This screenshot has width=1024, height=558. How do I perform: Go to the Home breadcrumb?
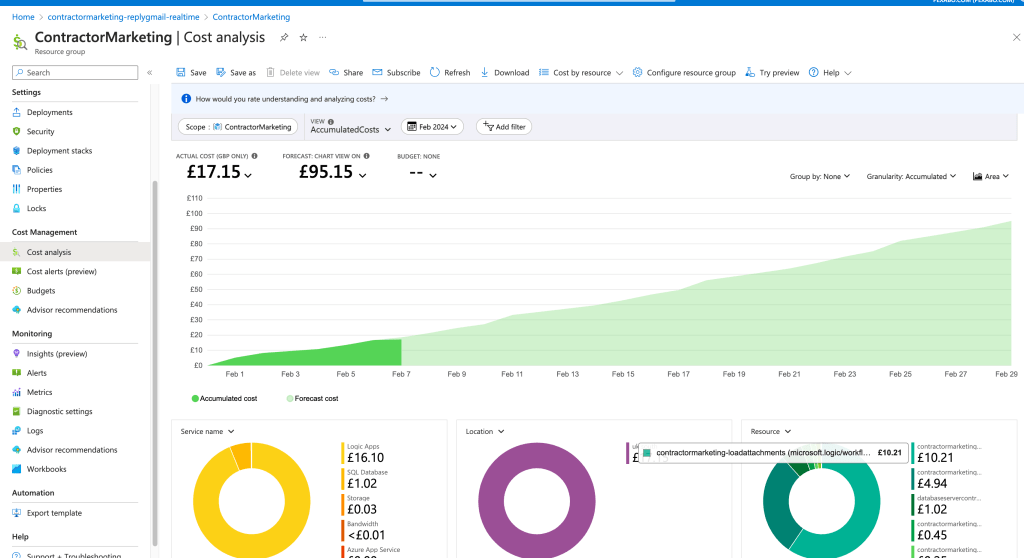[23, 17]
